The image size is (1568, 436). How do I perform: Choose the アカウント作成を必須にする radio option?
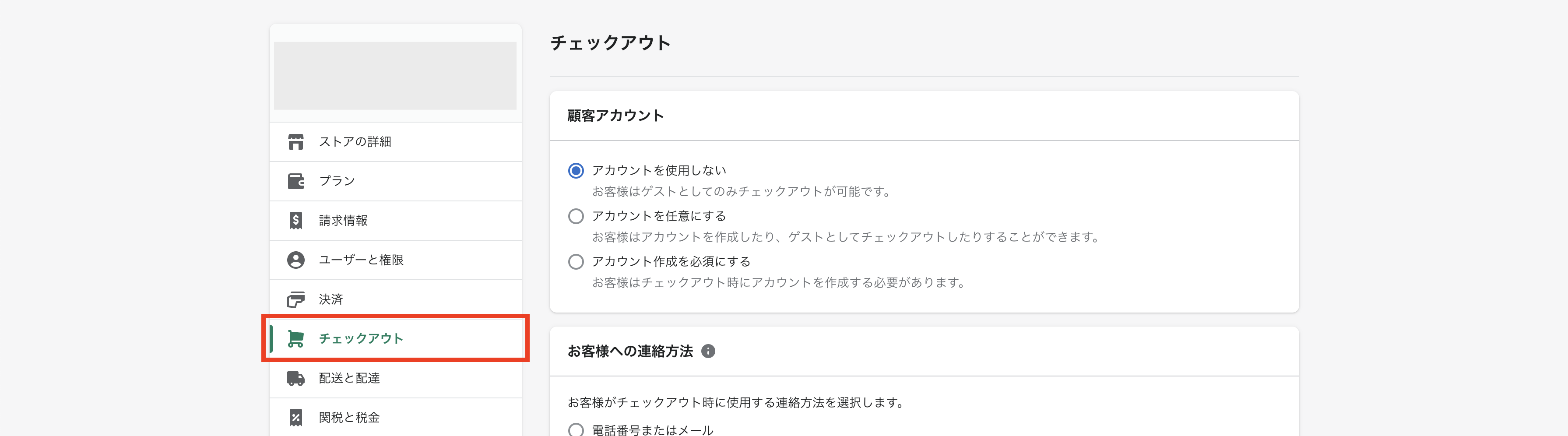(x=576, y=262)
